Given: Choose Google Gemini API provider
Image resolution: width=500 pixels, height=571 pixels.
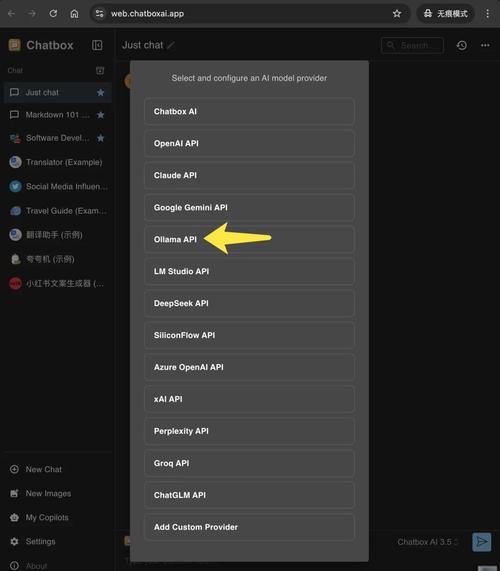Looking at the screenshot, I should click(x=249, y=208).
